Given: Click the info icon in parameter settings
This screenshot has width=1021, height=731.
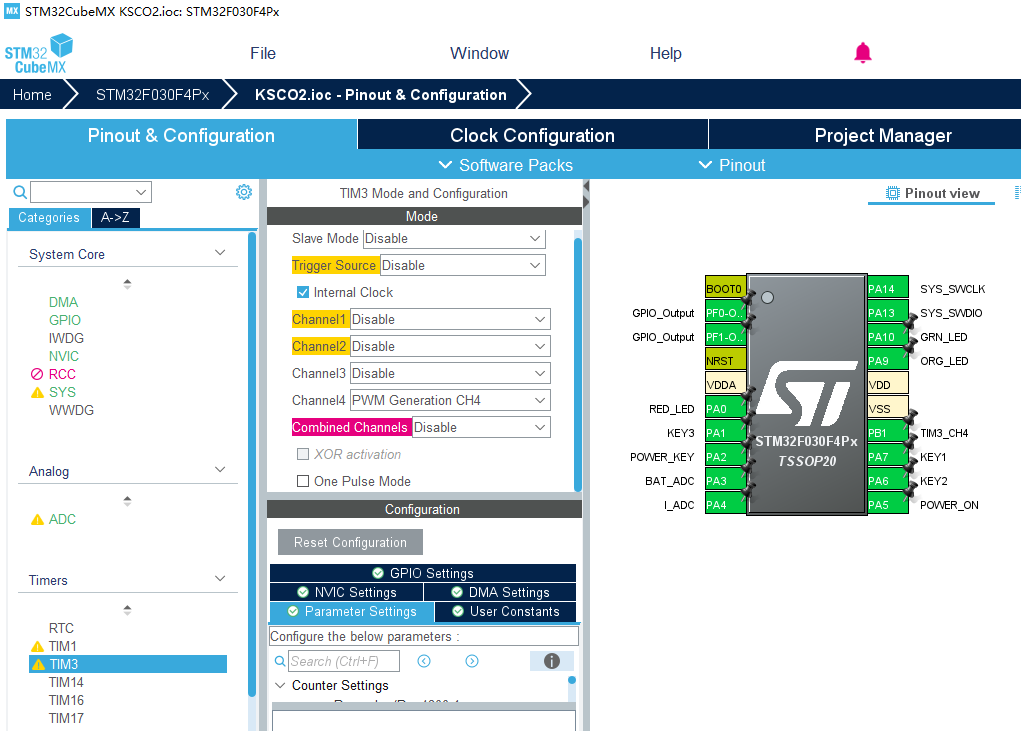Looking at the screenshot, I should 552,661.
